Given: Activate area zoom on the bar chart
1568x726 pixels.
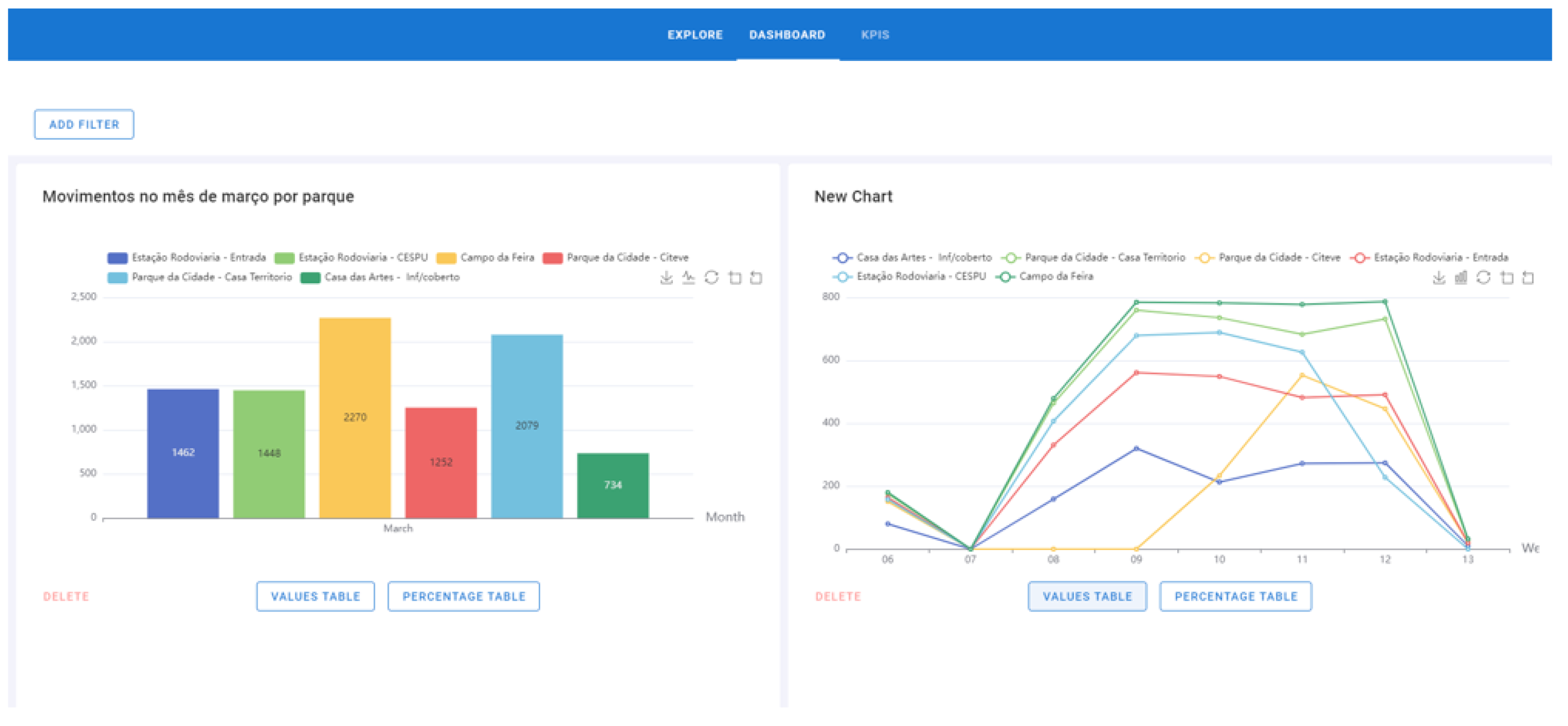Looking at the screenshot, I should 735,278.
